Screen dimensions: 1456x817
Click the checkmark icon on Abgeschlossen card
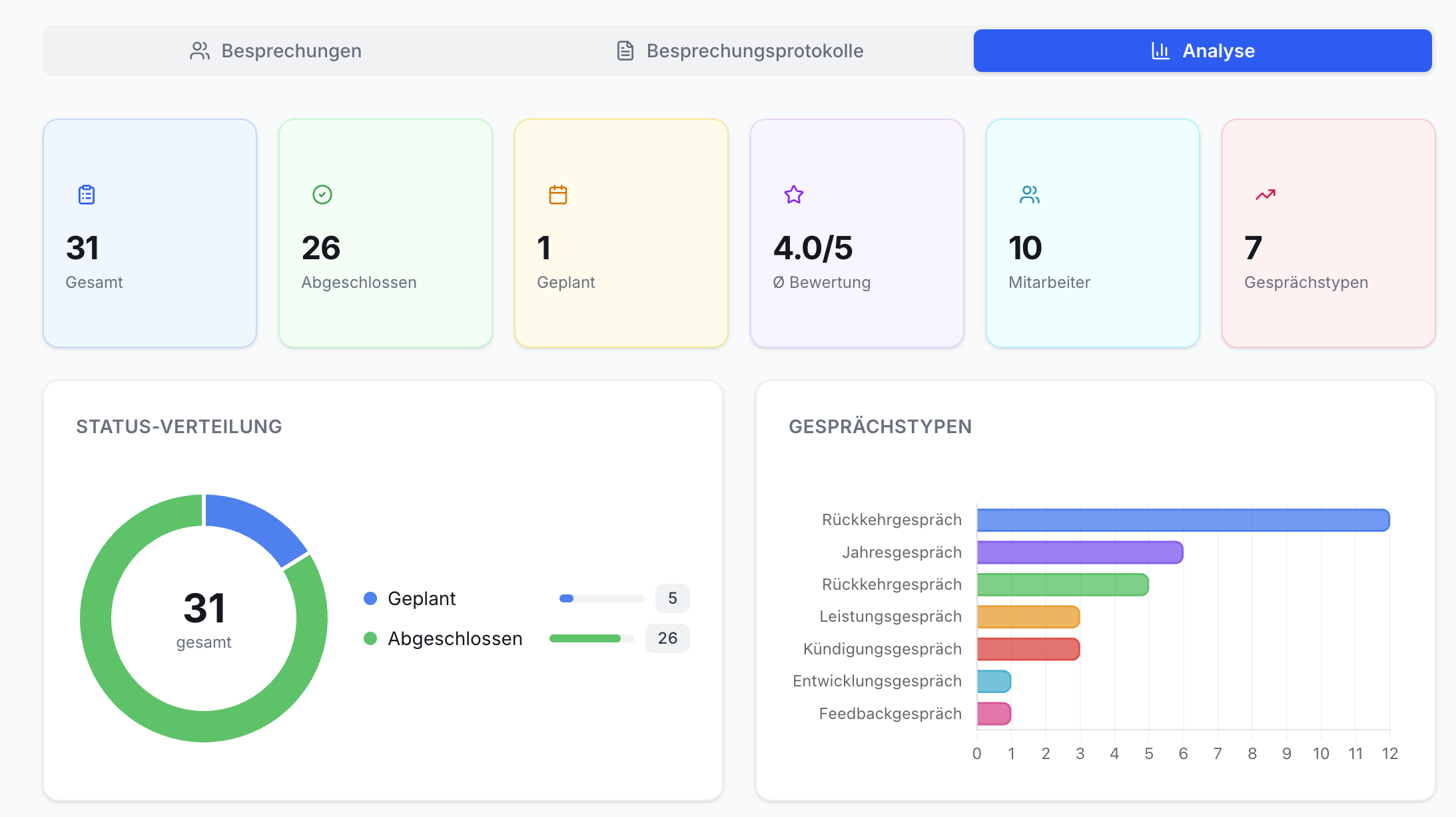click(322, 195)
